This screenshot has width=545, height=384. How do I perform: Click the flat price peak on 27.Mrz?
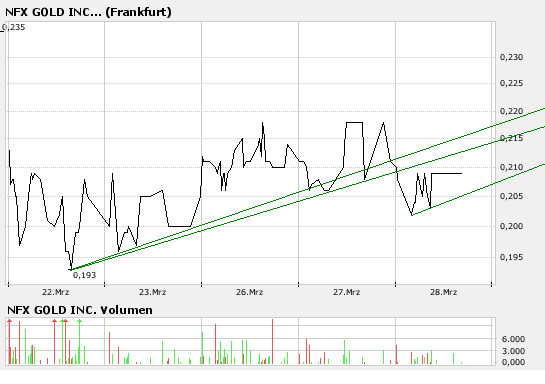pos(355,122)
